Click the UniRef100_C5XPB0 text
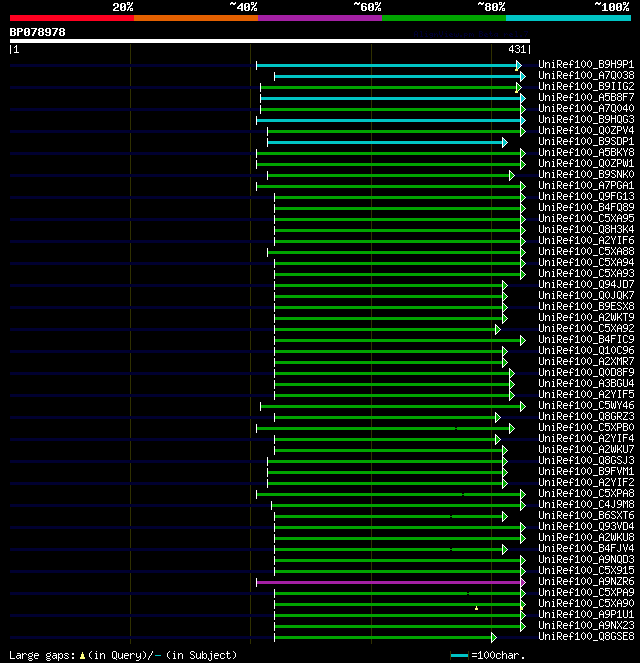The width and height of the screenshot is (640, 663). (x=586, y=427)
